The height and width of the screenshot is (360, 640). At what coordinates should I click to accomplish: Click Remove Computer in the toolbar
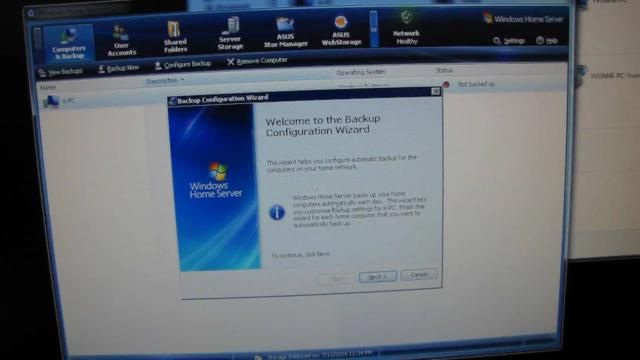pyautogui.click(x=257, y=61)
